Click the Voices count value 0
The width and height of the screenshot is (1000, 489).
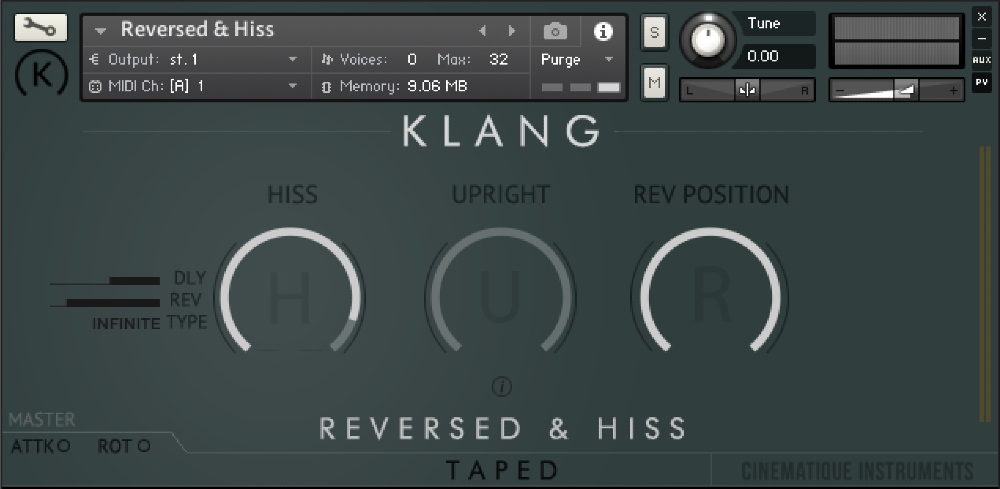click(412, 60)
